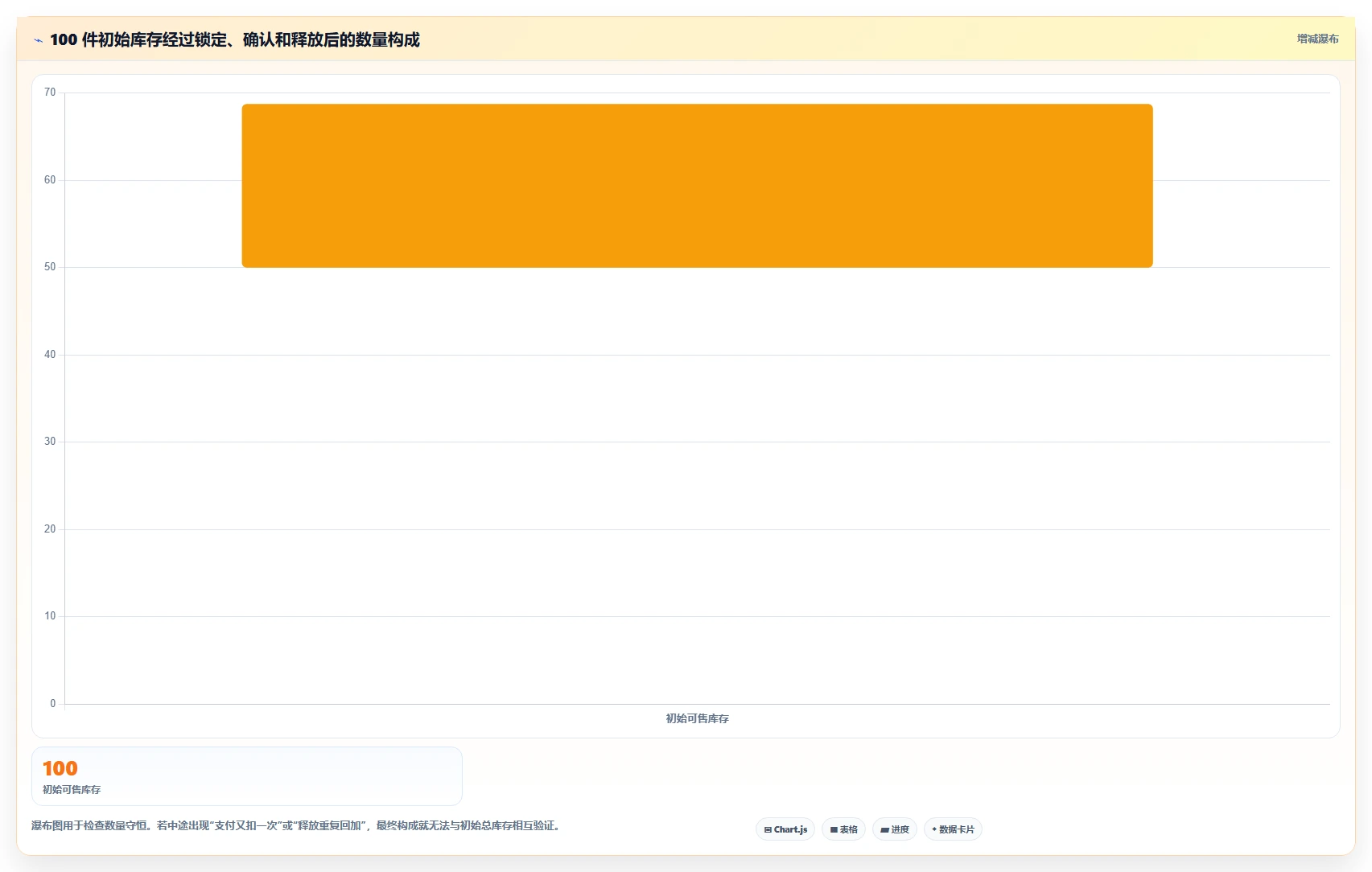Click the y-axis label 70
1372x872 pixels.
[x=50, y=93]
